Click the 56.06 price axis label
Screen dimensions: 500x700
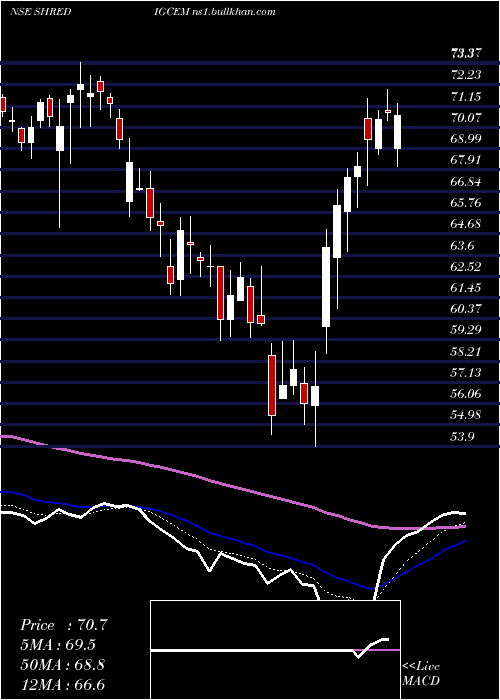point(466,394)
